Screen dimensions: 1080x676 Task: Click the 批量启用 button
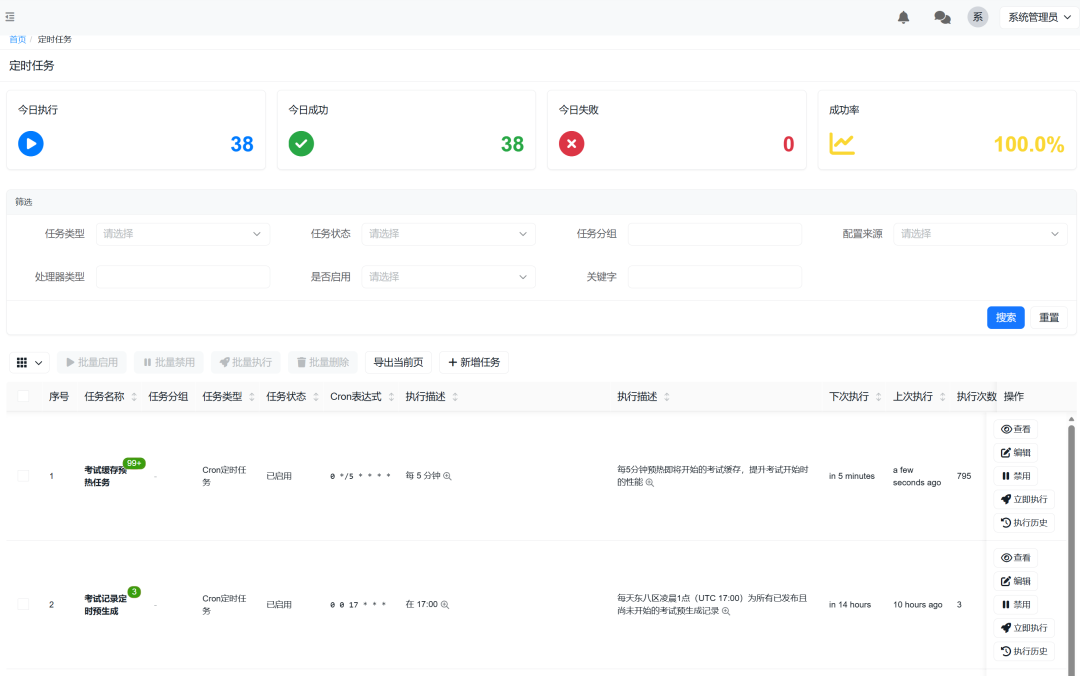click(x=92, y=362)
